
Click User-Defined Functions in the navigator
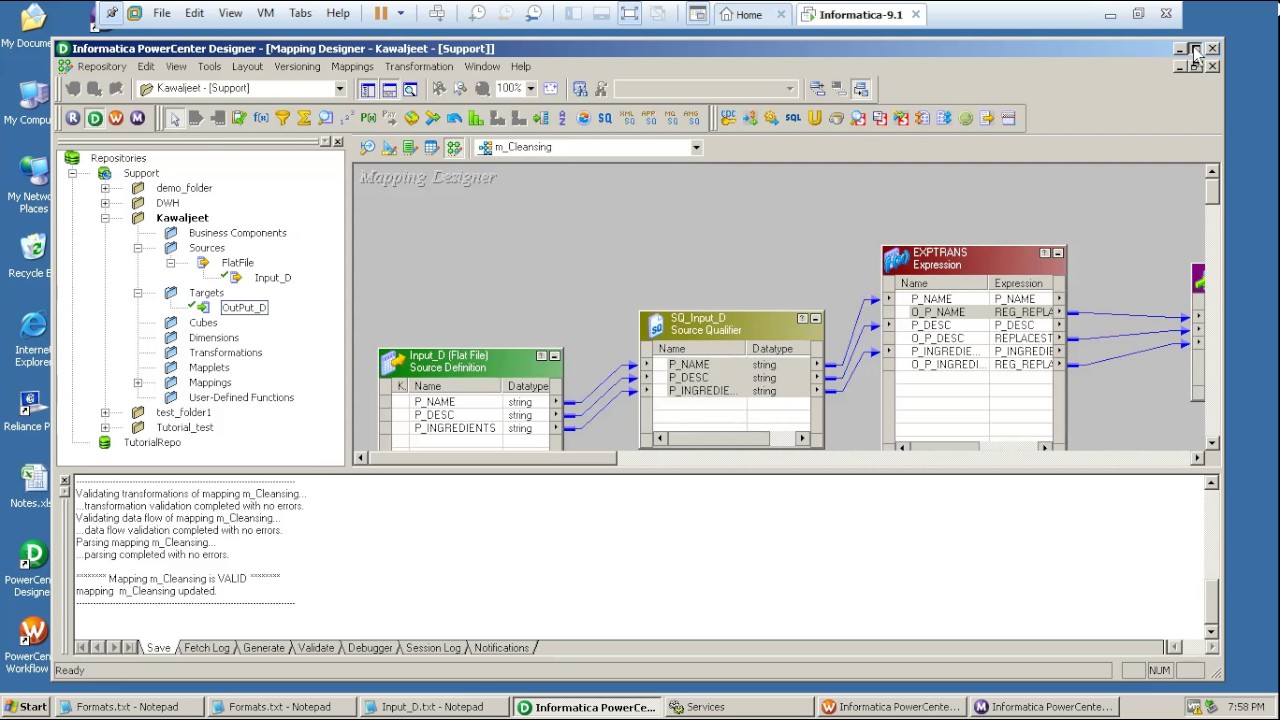tap(241, 398)
